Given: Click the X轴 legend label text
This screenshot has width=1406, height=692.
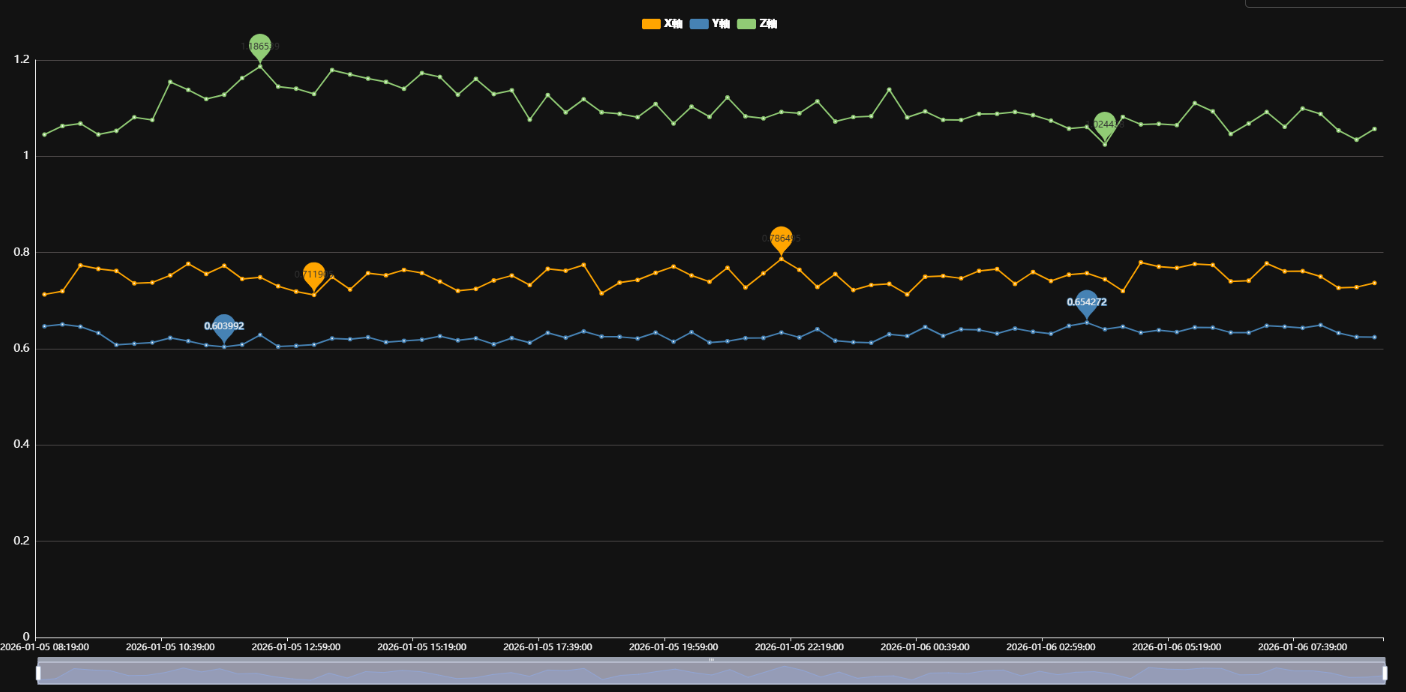Looking at the screenshot, I should (673, 24).
